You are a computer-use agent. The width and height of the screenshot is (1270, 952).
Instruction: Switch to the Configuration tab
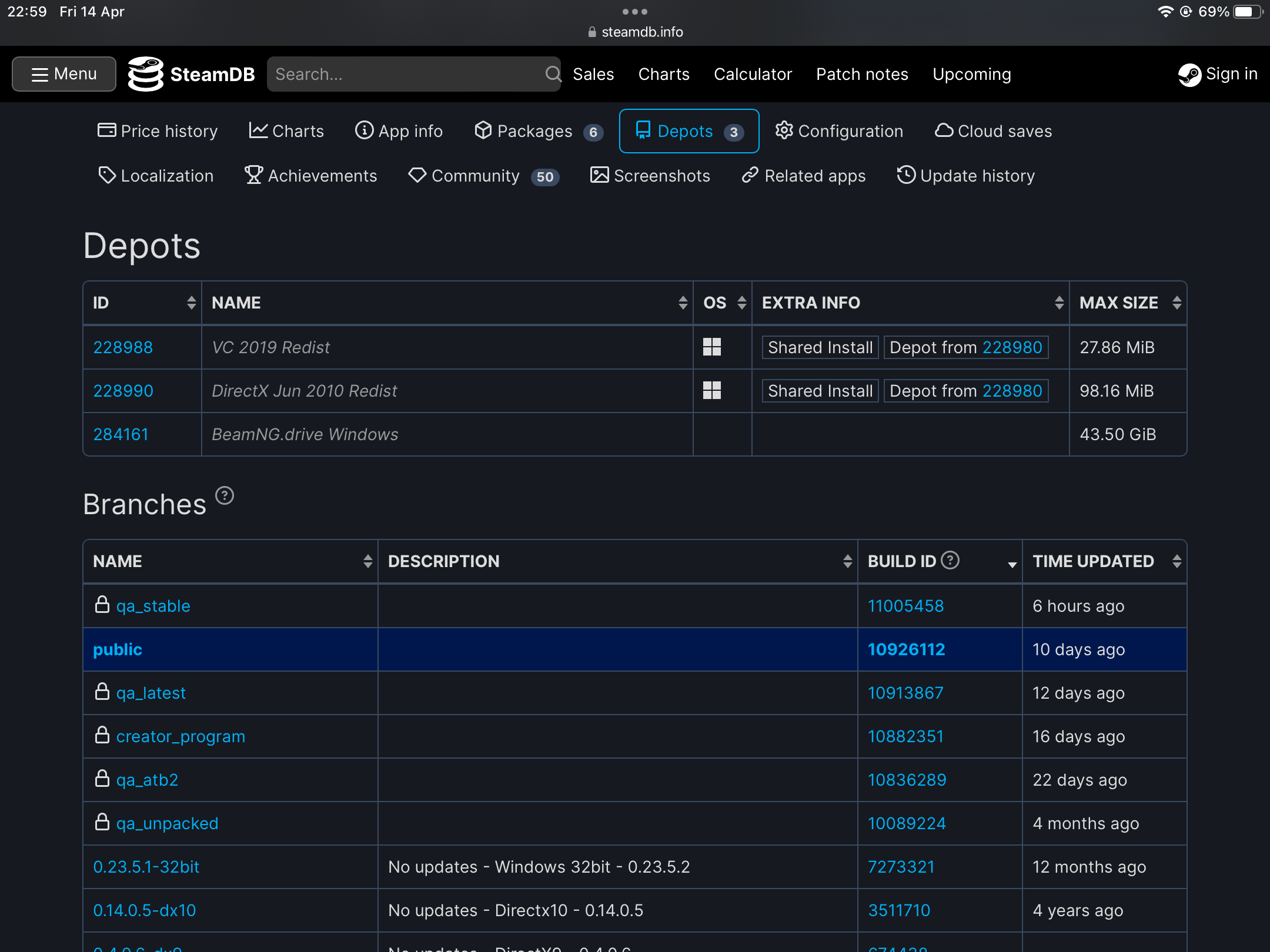coord(839,131)
